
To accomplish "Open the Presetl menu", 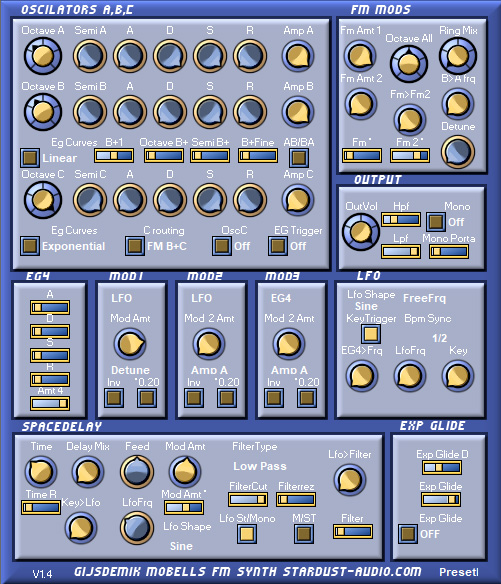I will [459, 572].
